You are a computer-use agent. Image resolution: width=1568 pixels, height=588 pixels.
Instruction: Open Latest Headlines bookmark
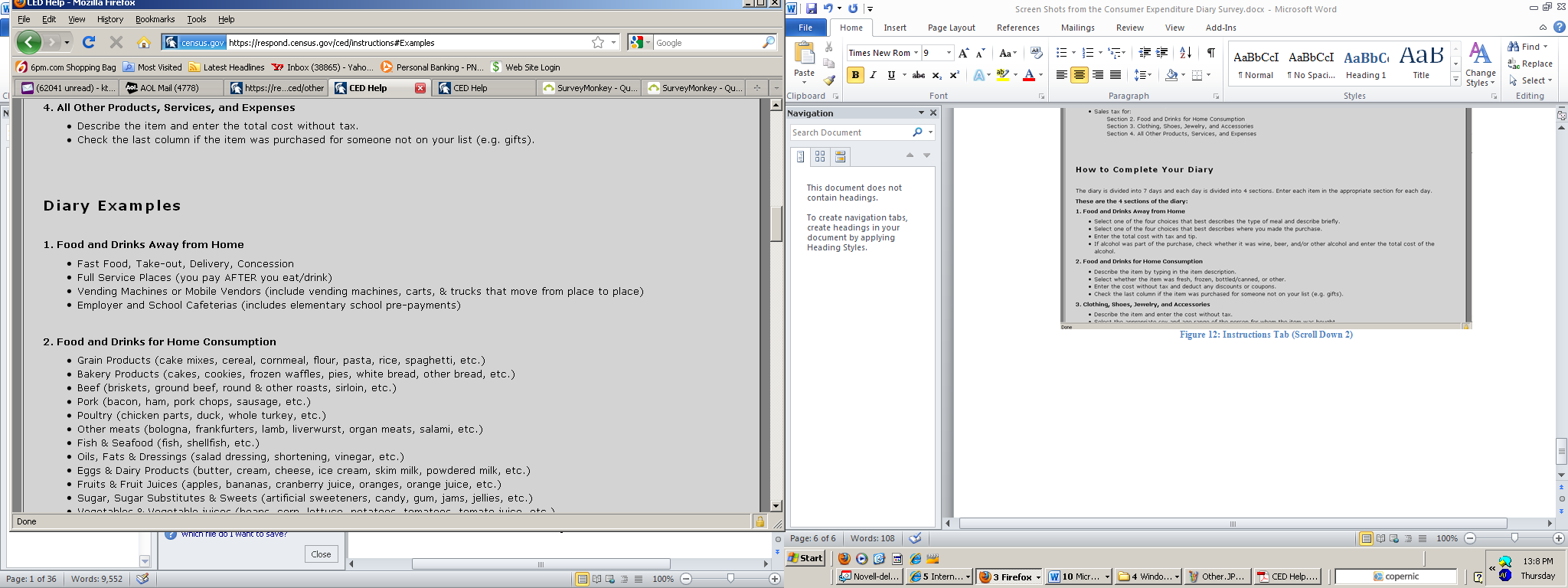226,67
